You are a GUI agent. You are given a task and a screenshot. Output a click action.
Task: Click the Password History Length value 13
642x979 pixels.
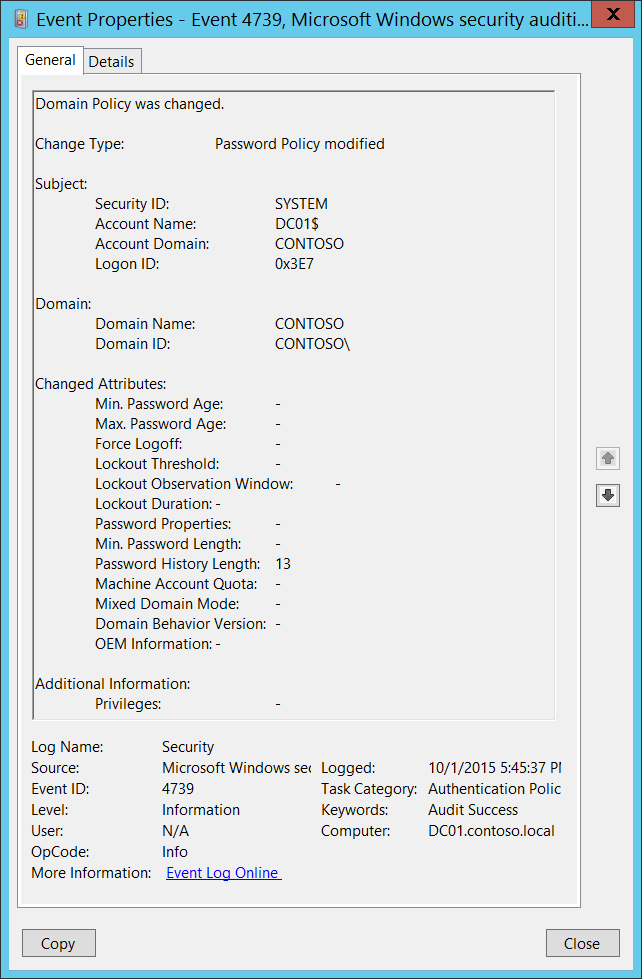coord(283,564)
